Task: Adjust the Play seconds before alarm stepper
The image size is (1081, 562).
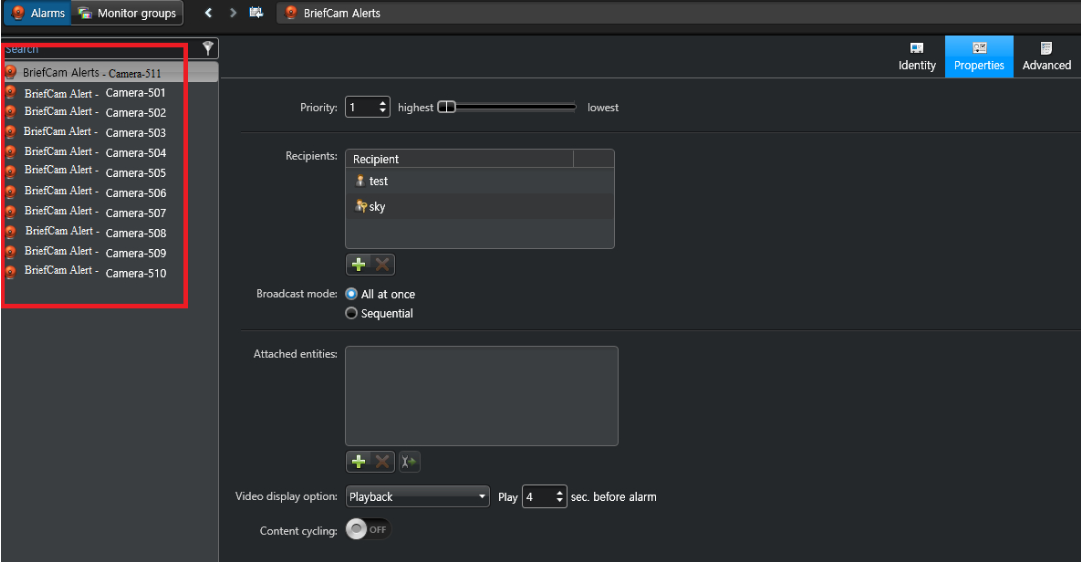Action: (559, 496)
